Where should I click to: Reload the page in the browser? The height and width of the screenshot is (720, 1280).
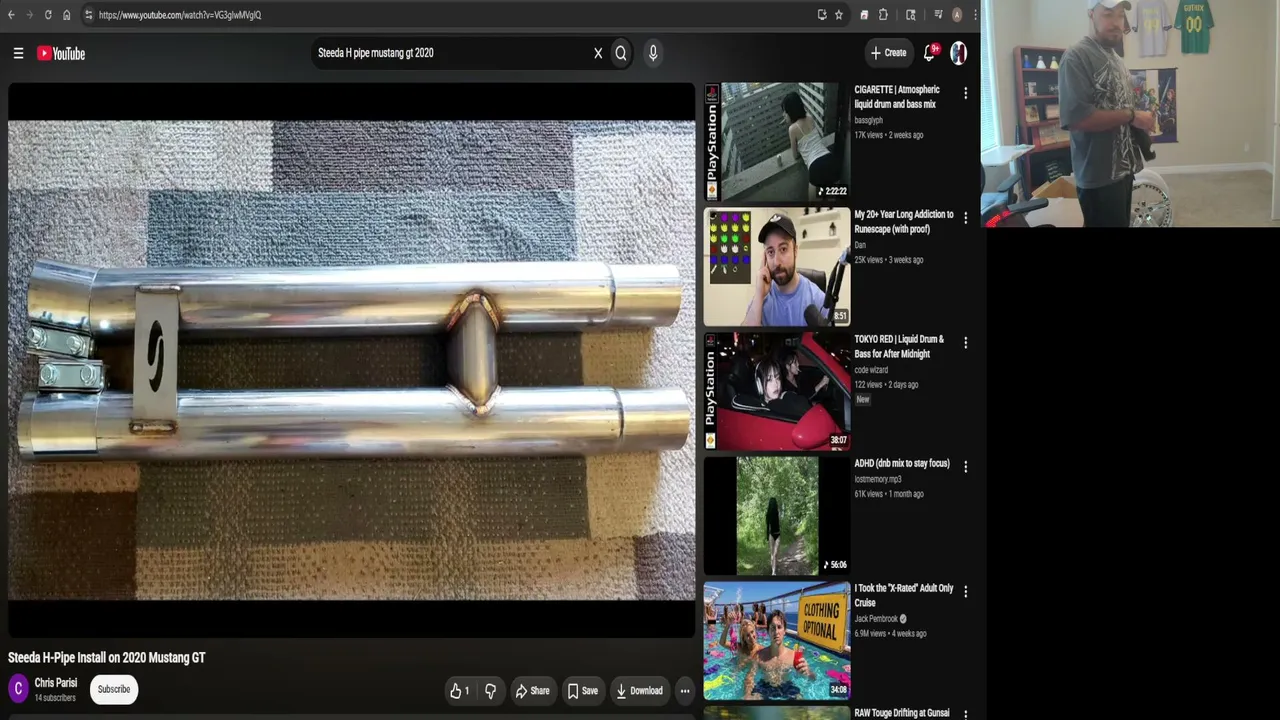[48, 15]
